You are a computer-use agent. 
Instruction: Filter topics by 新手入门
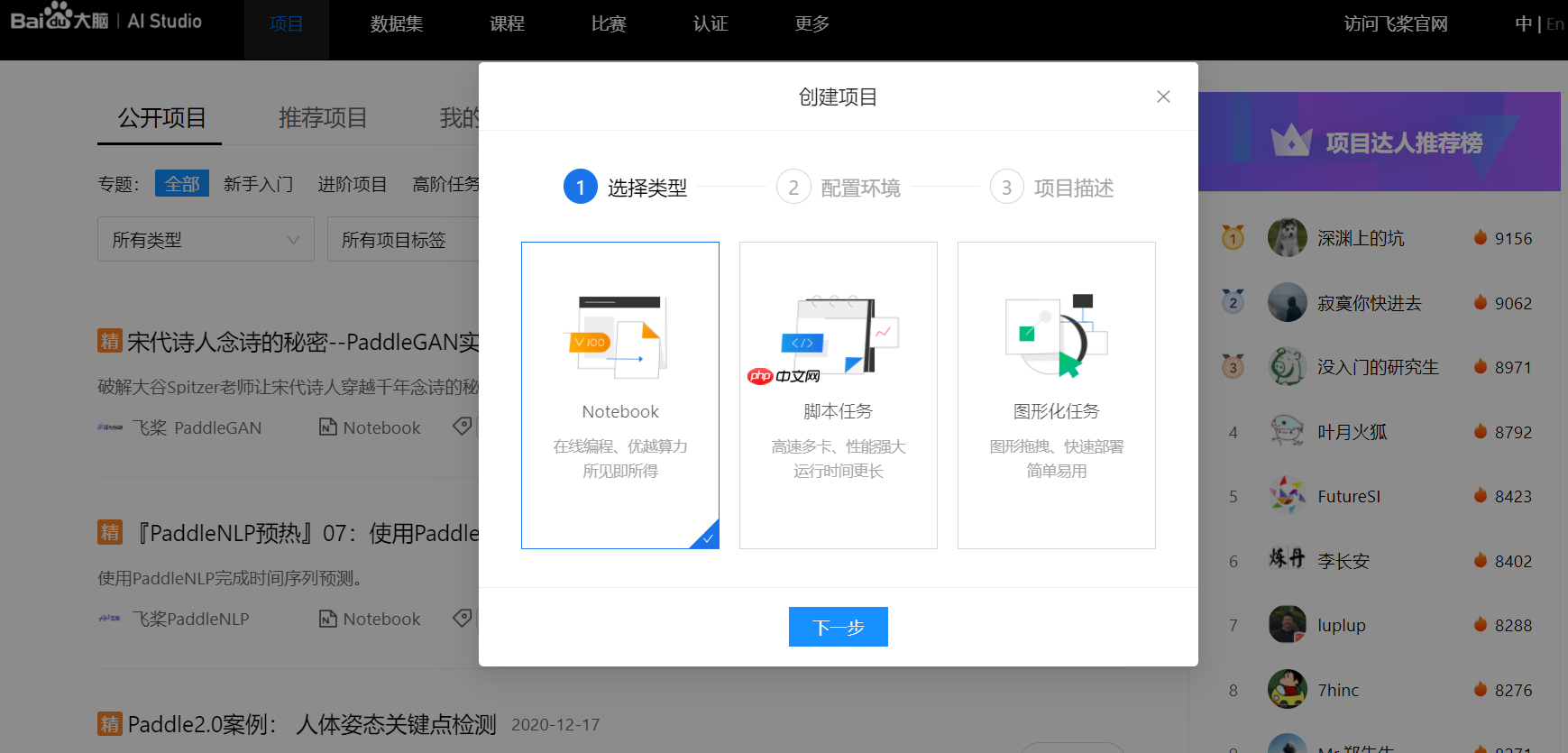(x=259, y=184)
